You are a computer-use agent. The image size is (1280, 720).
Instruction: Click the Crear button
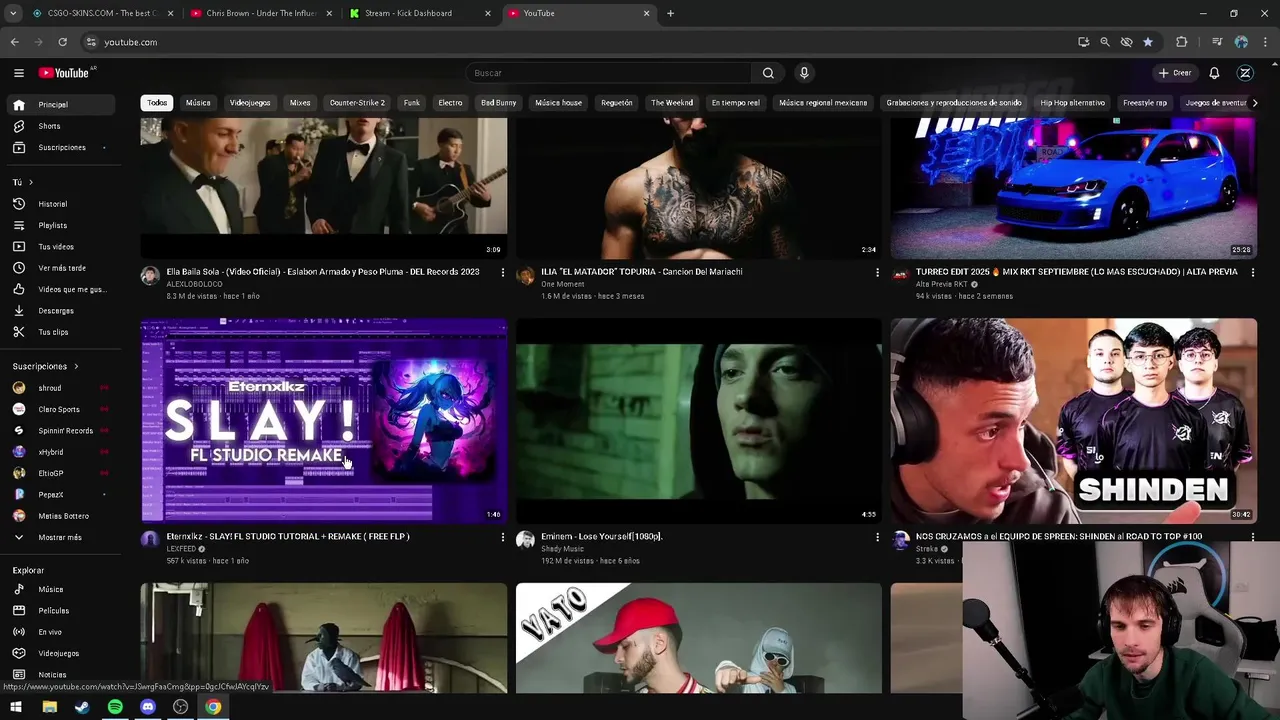tap(1175, 73)
